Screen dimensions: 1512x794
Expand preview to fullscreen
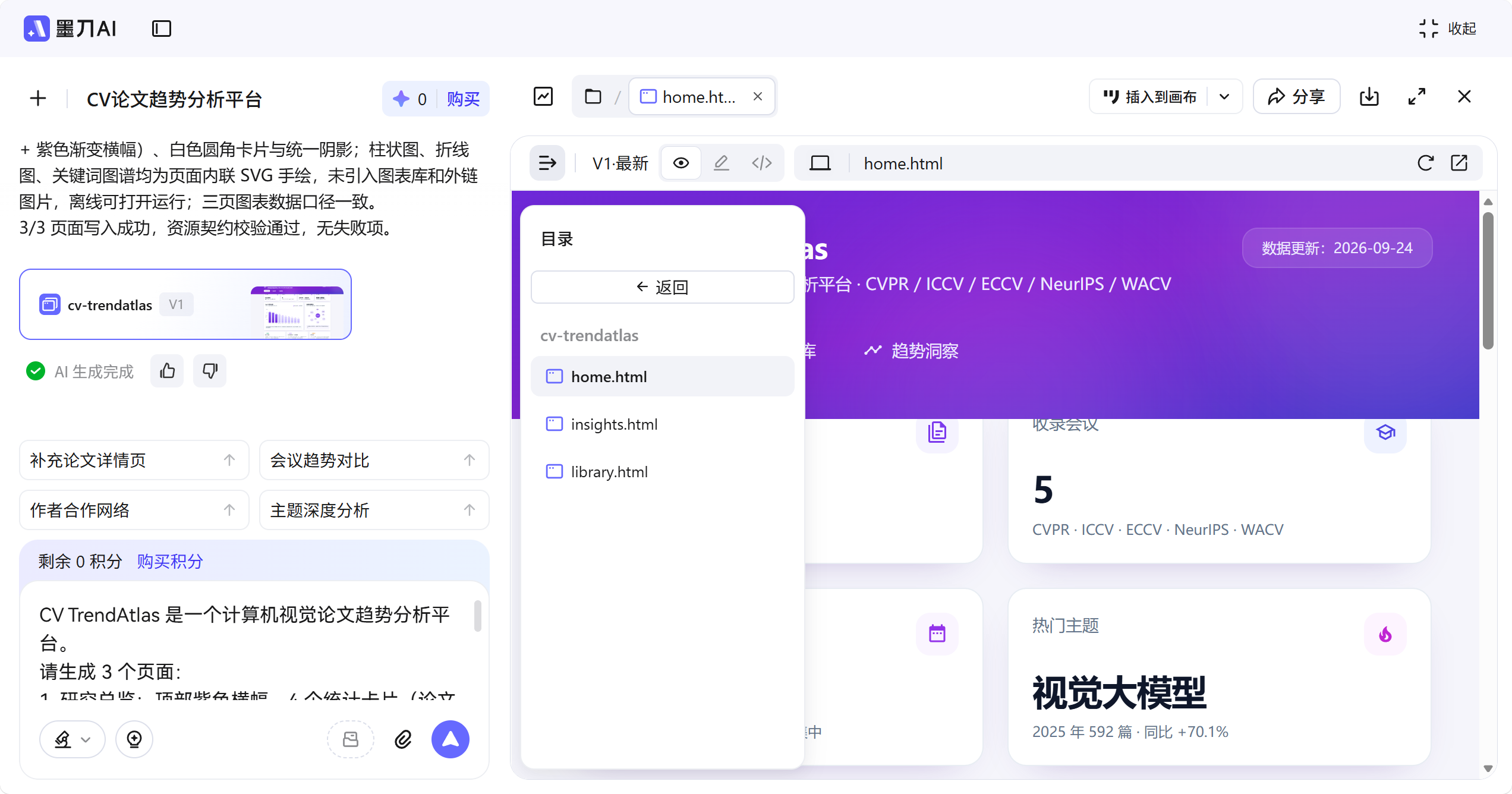click(1417, 96)
